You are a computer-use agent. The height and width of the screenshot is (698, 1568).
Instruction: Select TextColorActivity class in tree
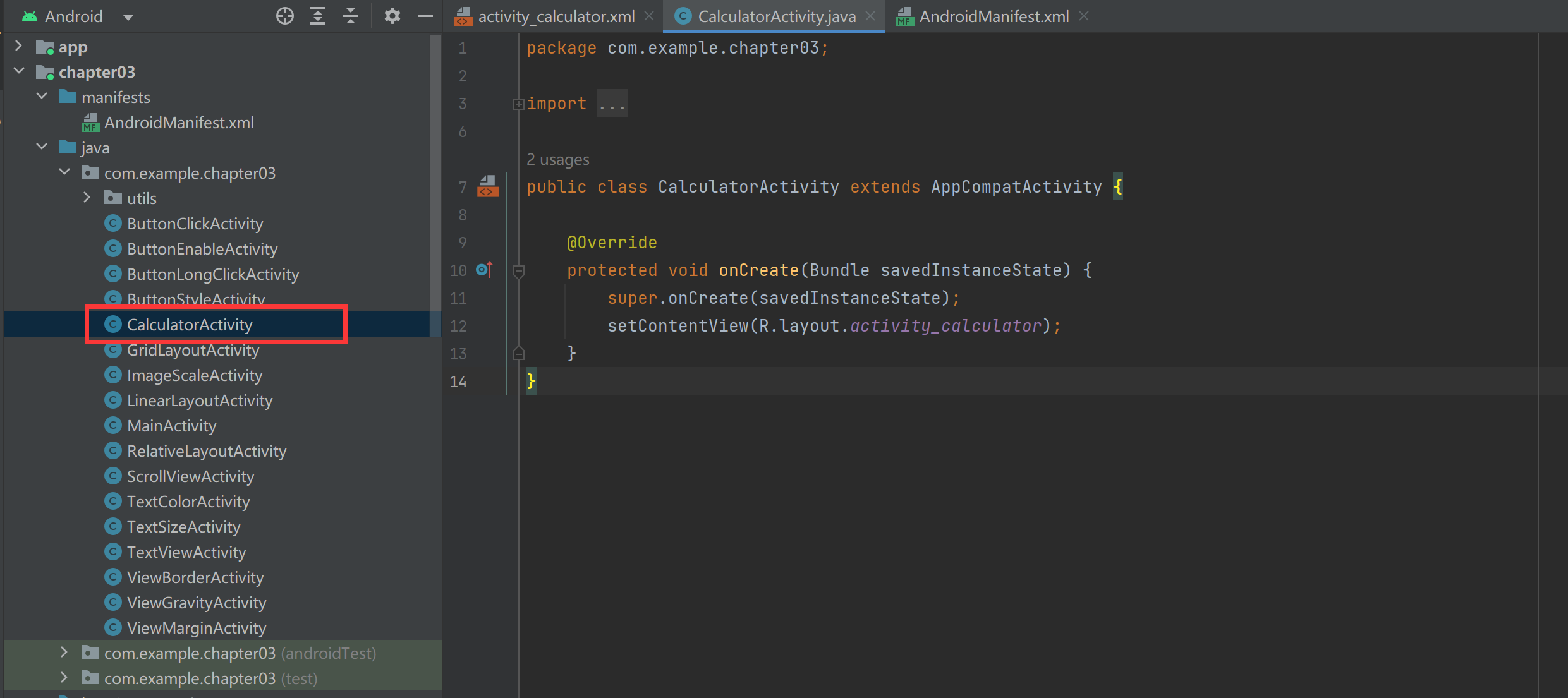[x=188, y=502]
